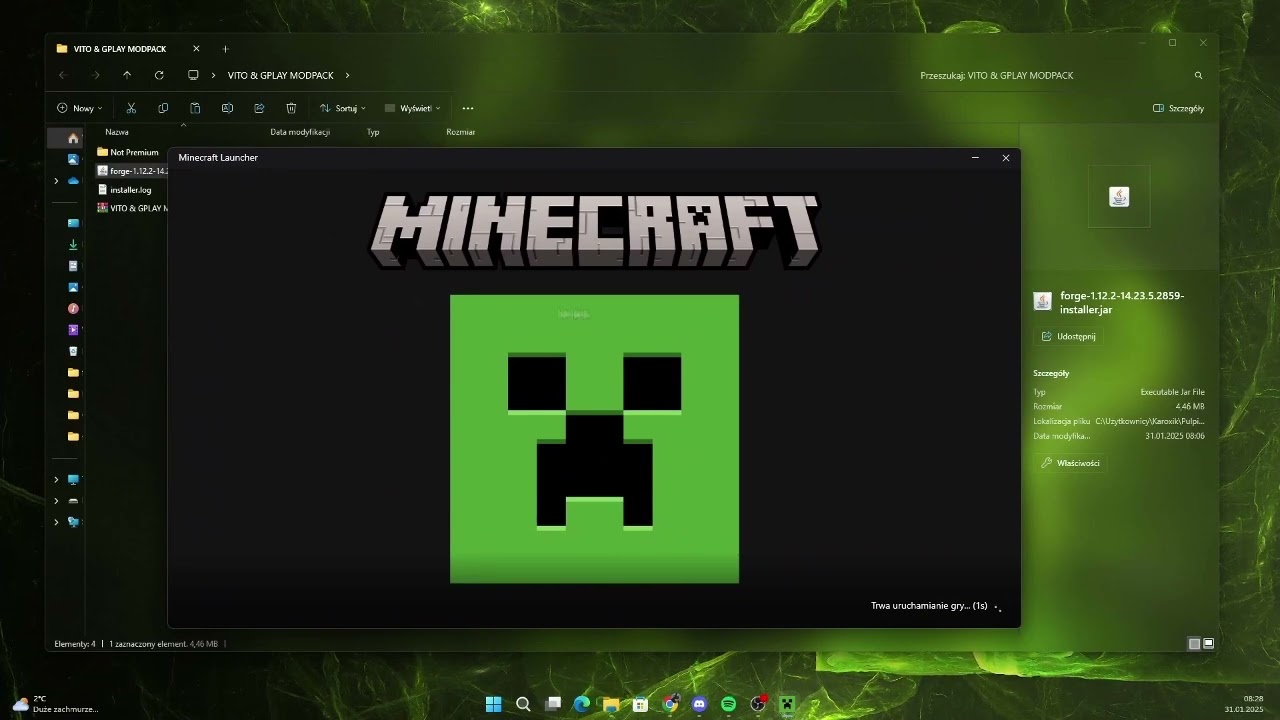Open Home in the Explorer sidebar
The width and height of the screenshot is (1280, 720).
[73, 138]
